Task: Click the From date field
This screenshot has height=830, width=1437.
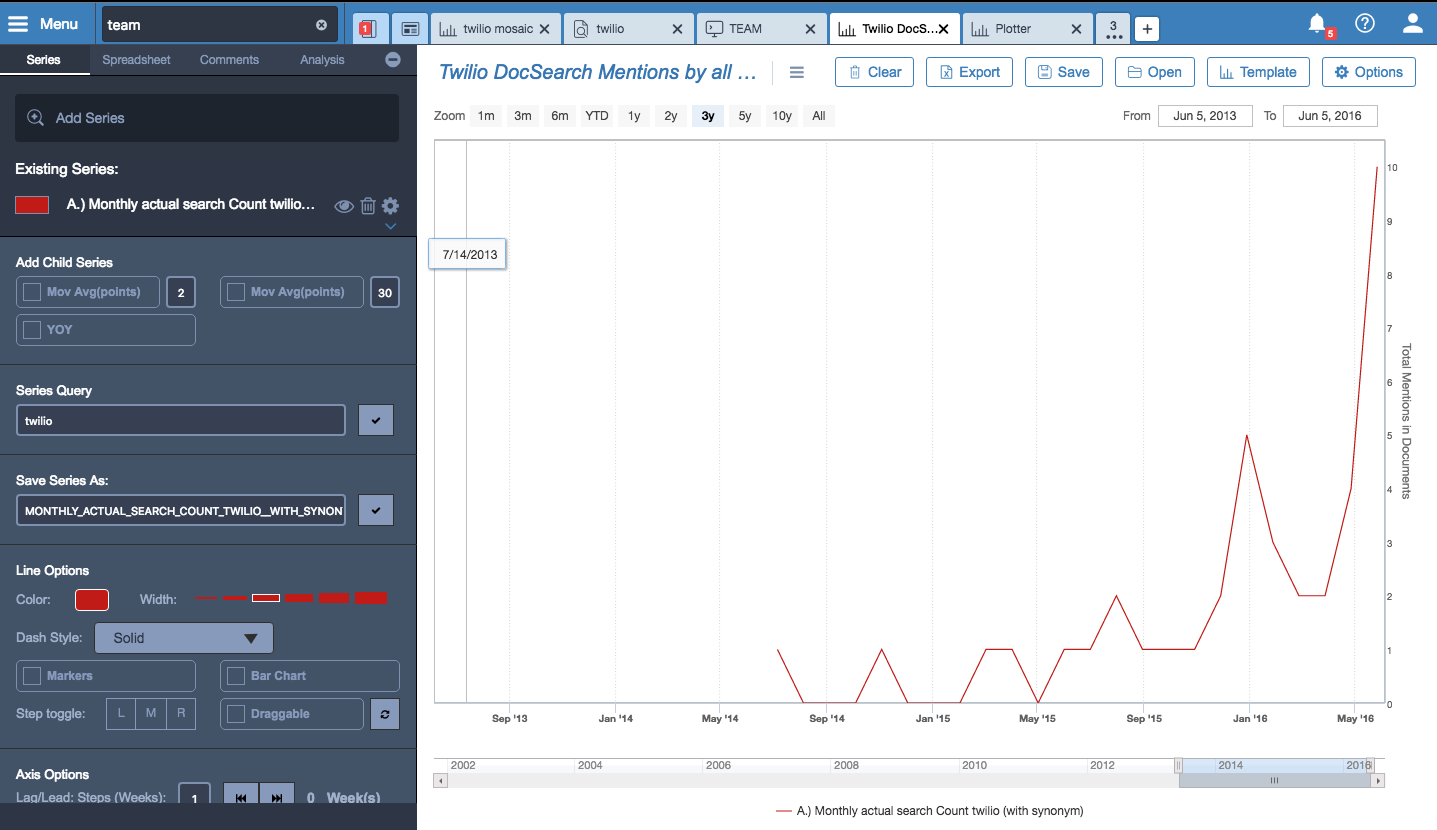Action: 1205,116
